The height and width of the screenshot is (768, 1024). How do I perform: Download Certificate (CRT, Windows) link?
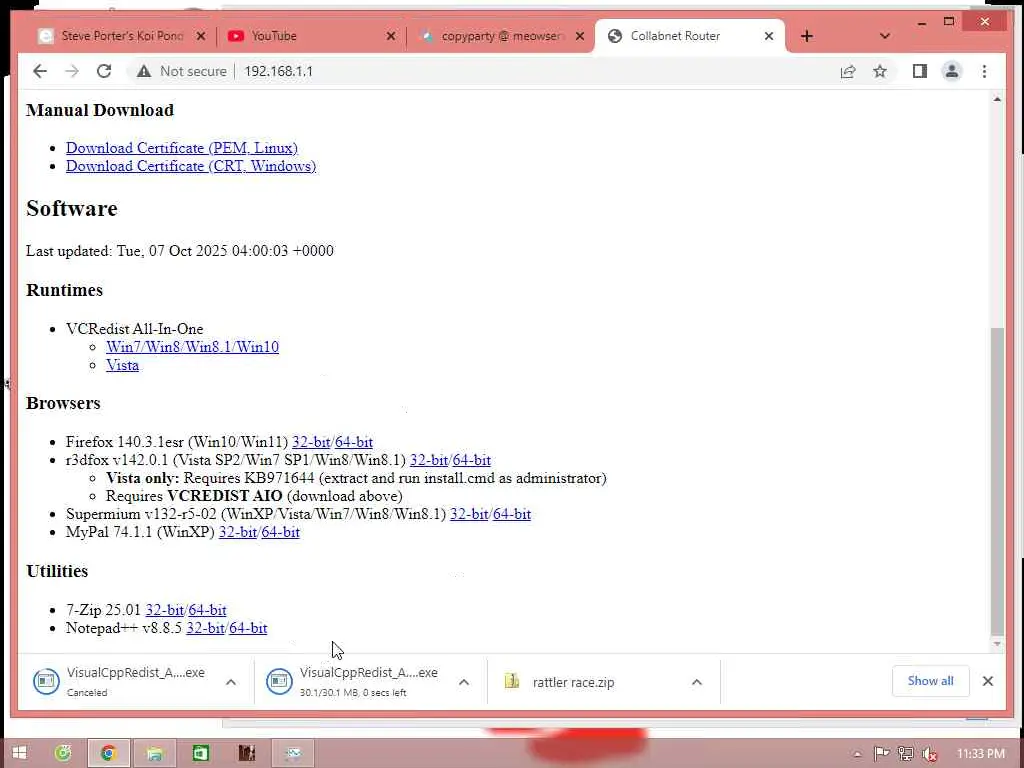point(191,166)
